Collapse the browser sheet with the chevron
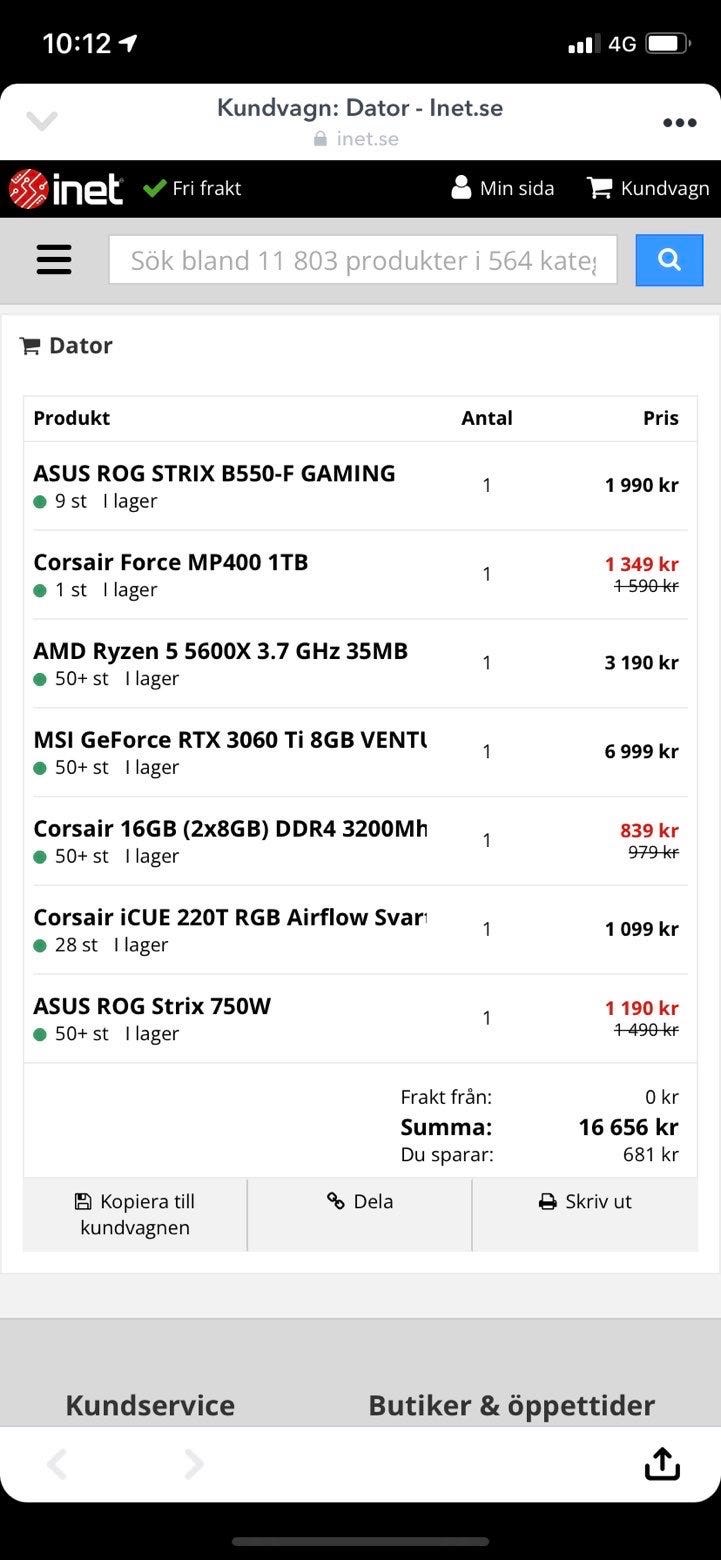721x1560 pixels. [x=42, y=122]
